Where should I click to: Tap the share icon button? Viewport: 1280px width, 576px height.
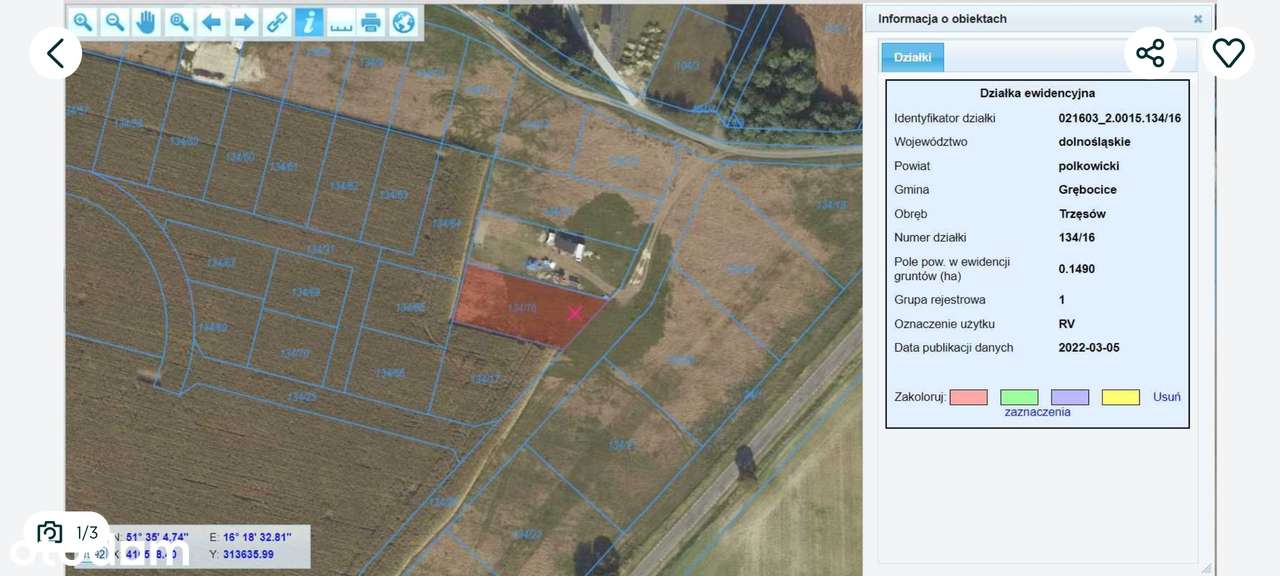[1150, 53]
